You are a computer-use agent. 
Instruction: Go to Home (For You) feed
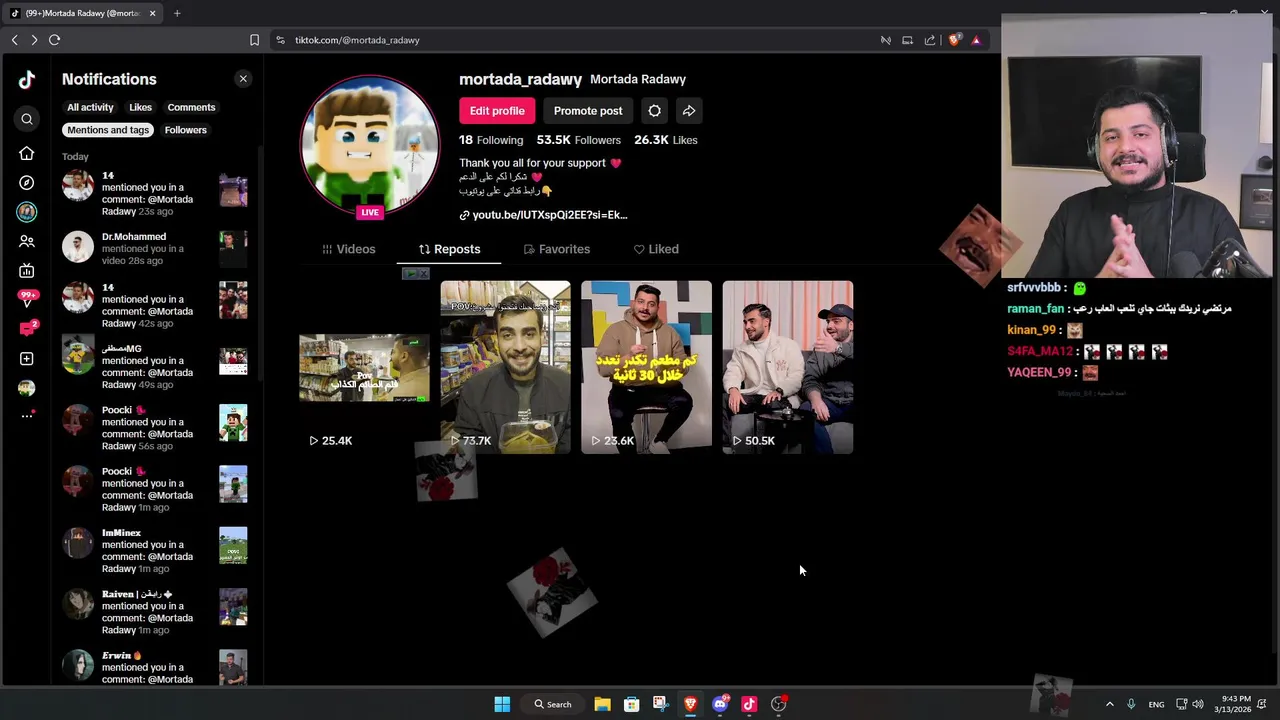click(27, 153)
